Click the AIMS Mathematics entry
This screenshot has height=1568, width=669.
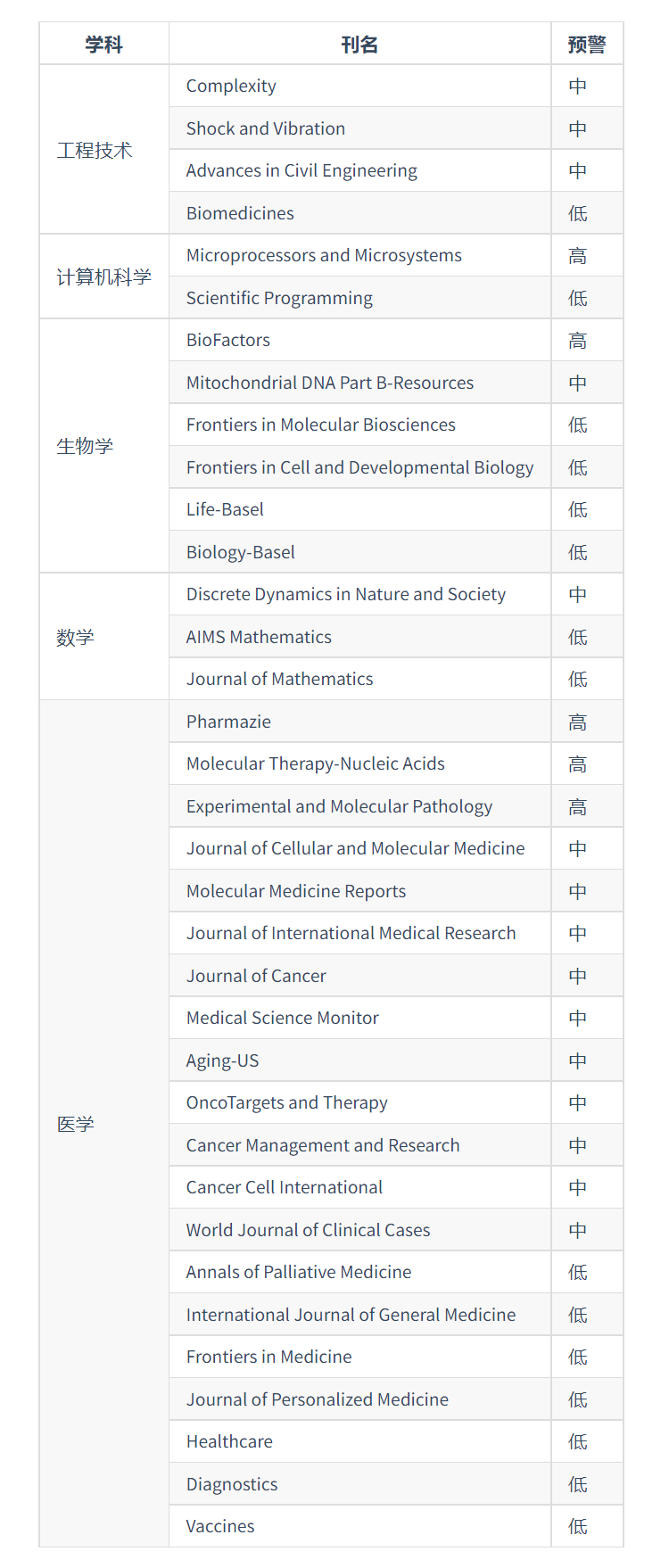coord(259,637)
